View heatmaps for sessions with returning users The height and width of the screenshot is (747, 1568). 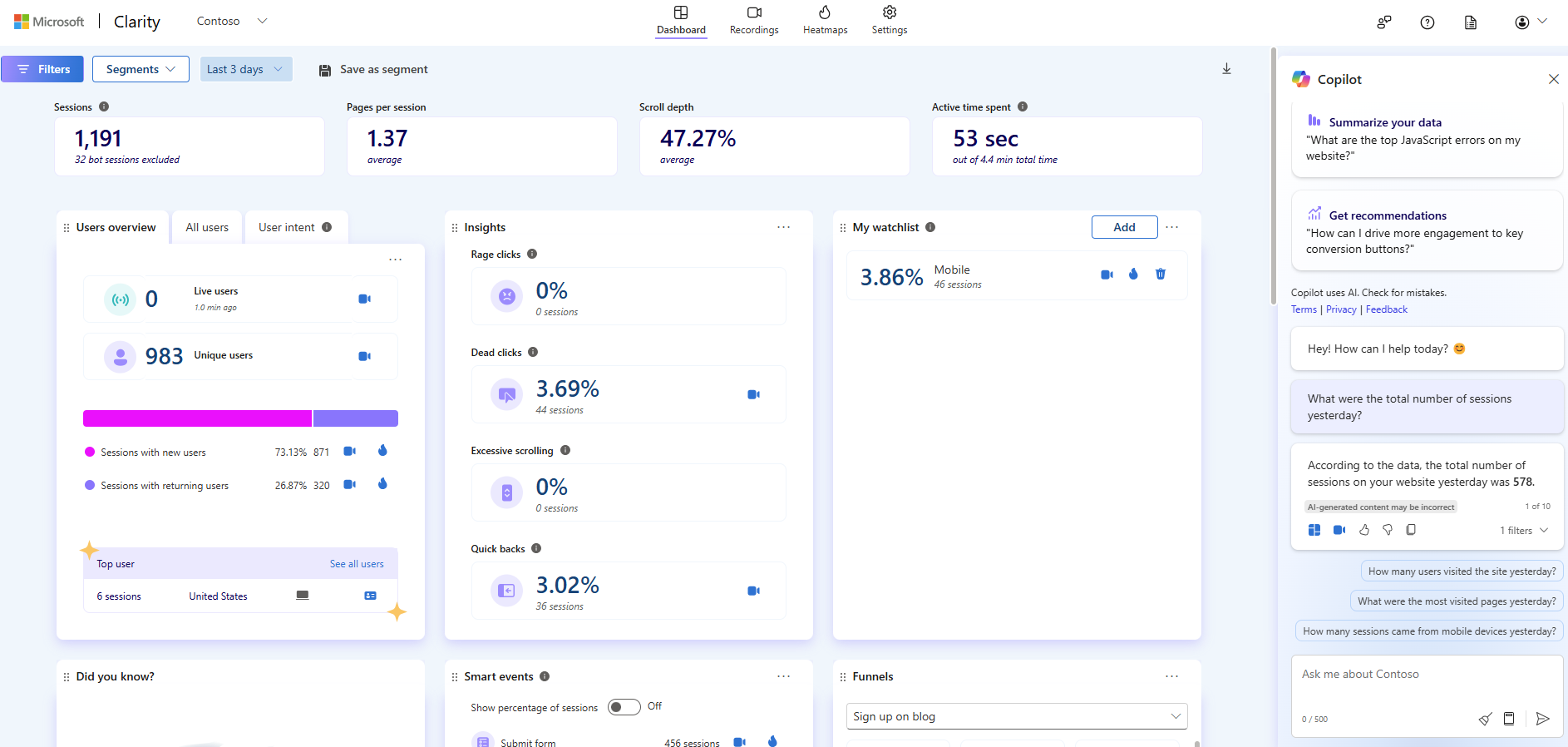click(382, 484)
